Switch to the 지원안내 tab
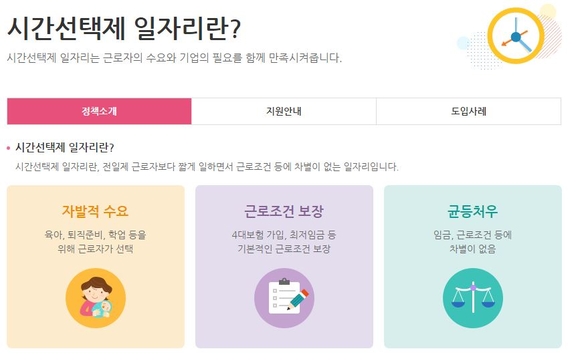Image resolution: width=580 pixels, height=363 pixels. pos(284,111)
